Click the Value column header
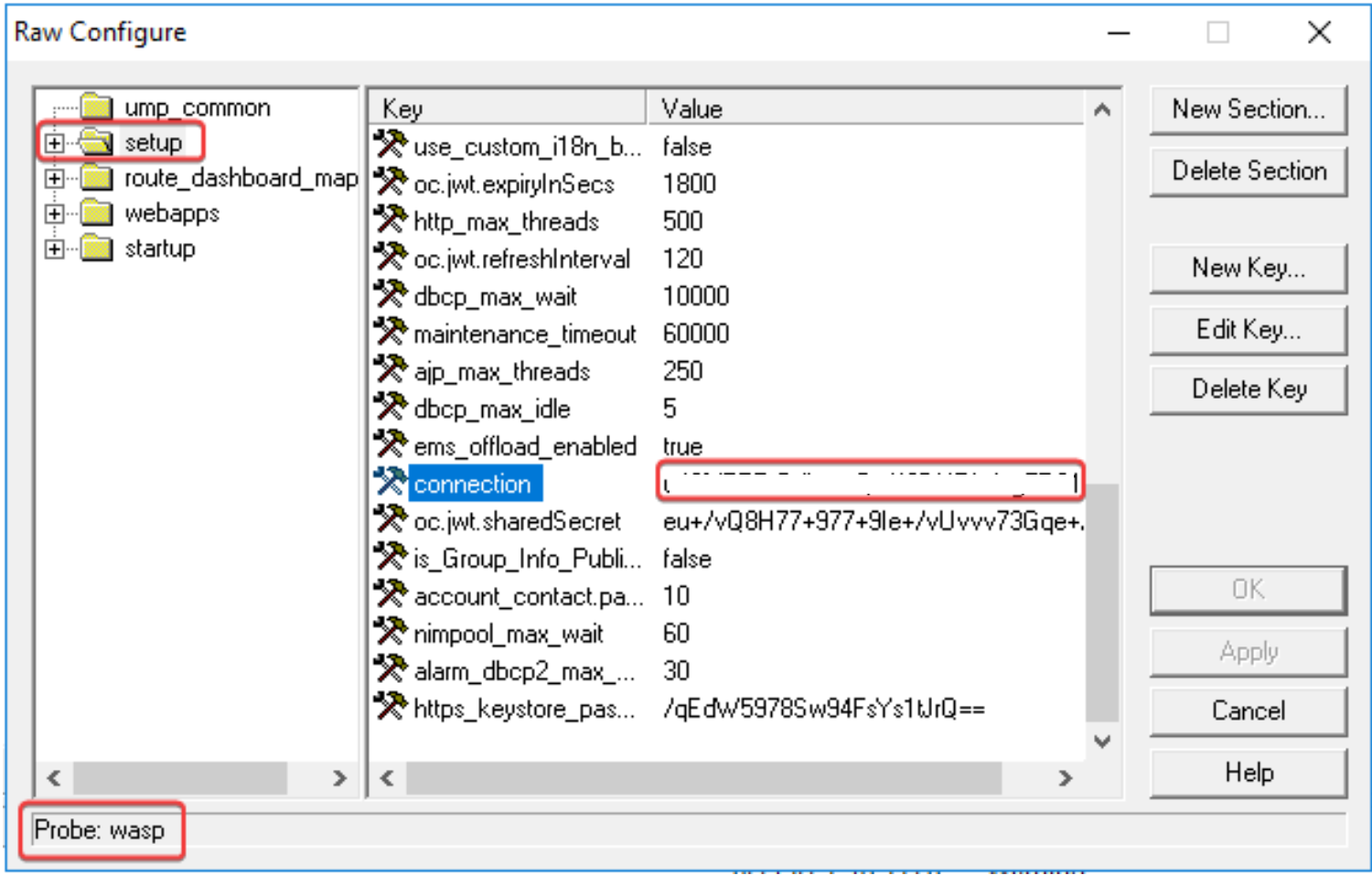This screenshot has height=875, width=1372. (x=865, y=108)
